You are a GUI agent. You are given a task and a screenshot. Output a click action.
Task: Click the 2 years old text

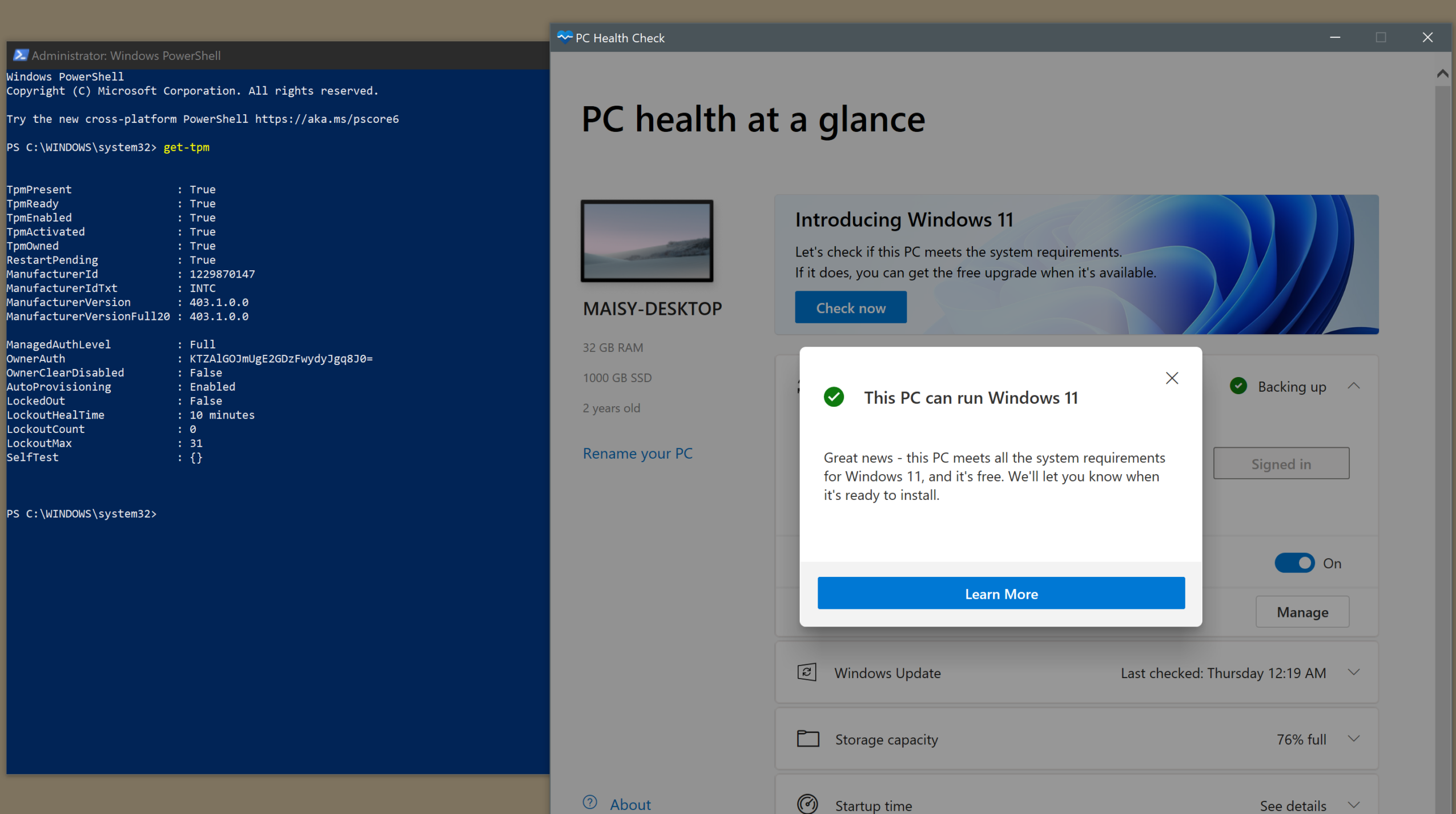click(x=612, y=408)
